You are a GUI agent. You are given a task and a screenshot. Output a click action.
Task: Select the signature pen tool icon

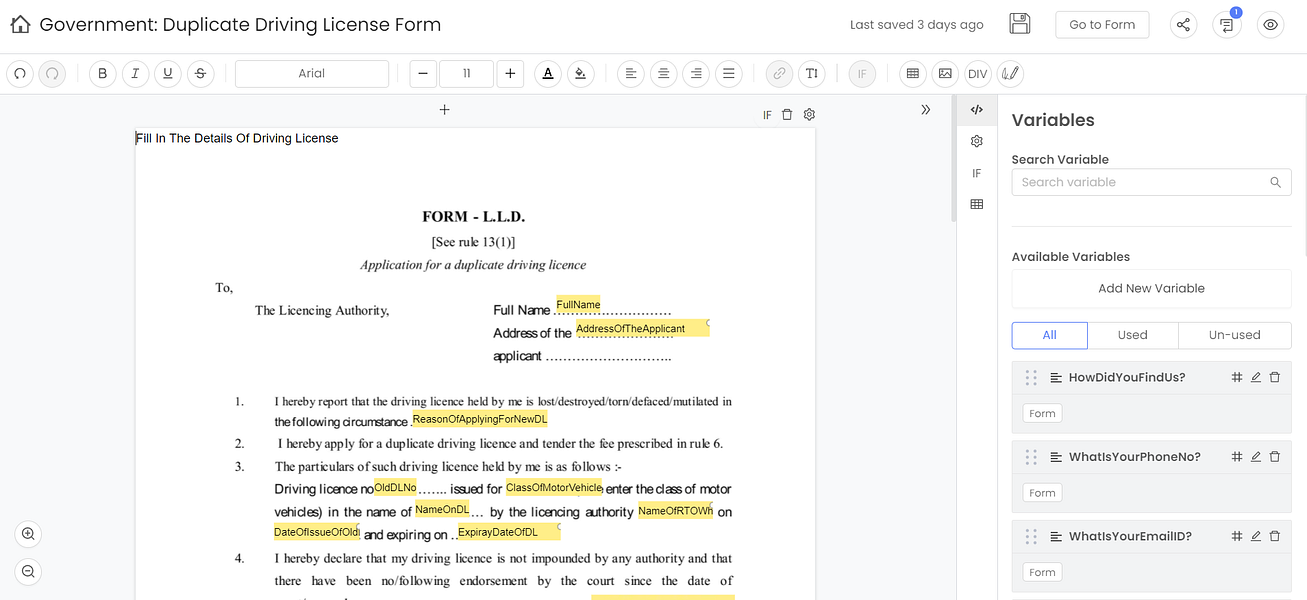pos(1010,73)
